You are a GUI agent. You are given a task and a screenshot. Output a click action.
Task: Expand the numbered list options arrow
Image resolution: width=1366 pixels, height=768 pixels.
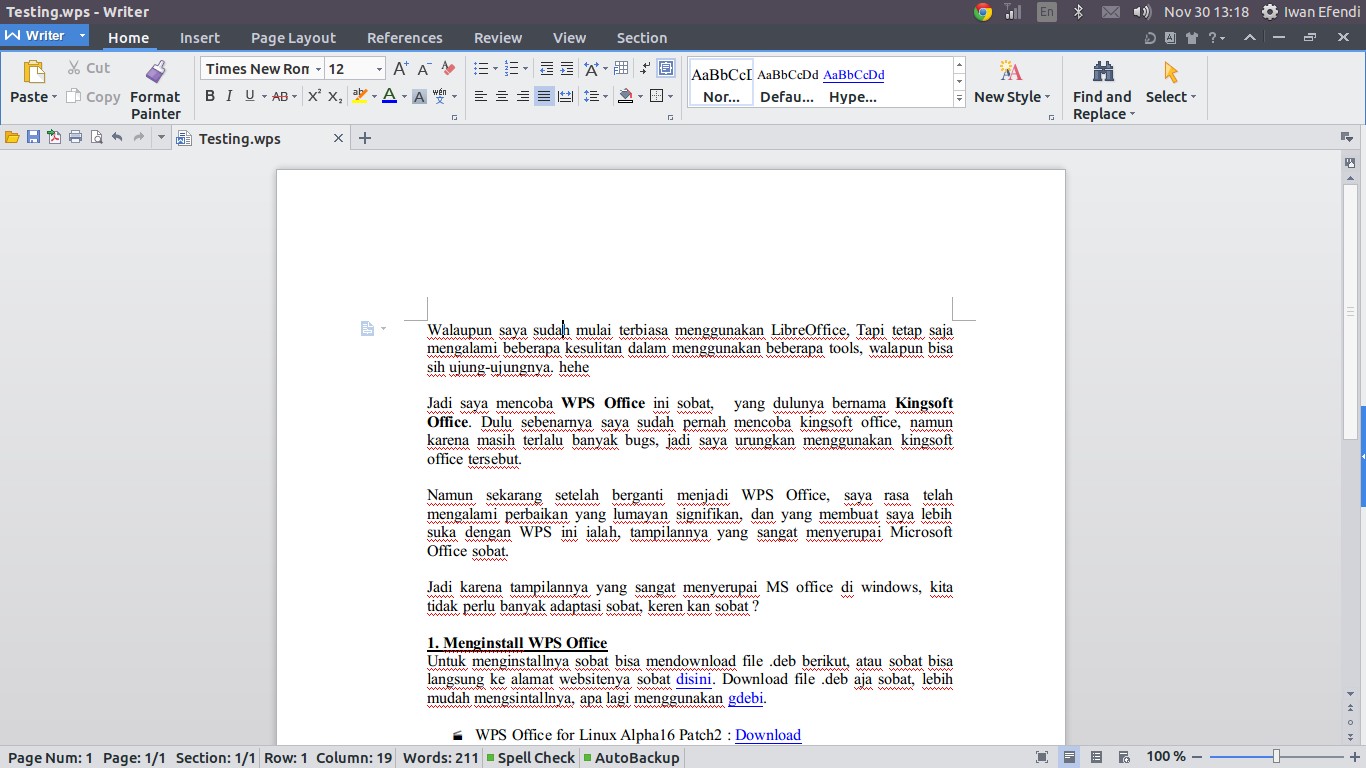coord(527,69)
